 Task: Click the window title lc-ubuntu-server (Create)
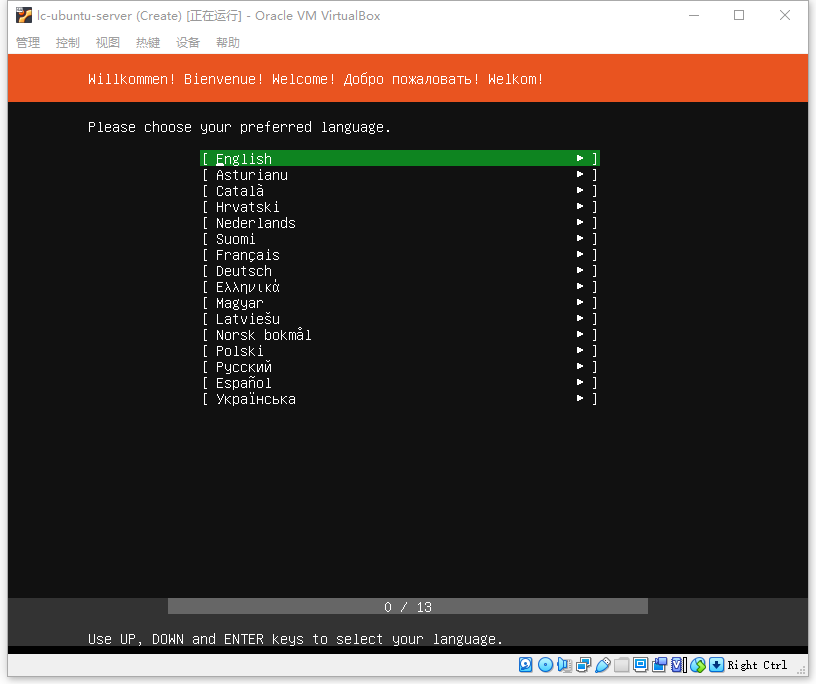point(109,16)
